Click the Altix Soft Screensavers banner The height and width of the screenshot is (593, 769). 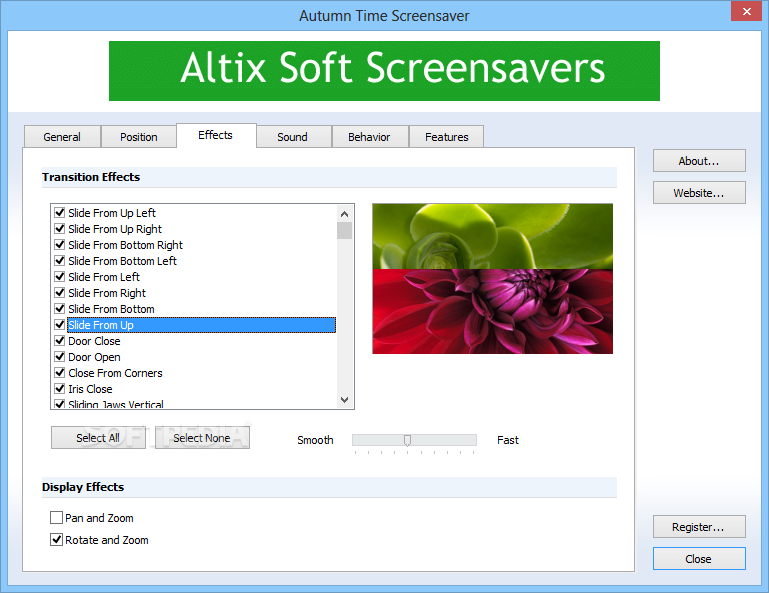[384, 71]
